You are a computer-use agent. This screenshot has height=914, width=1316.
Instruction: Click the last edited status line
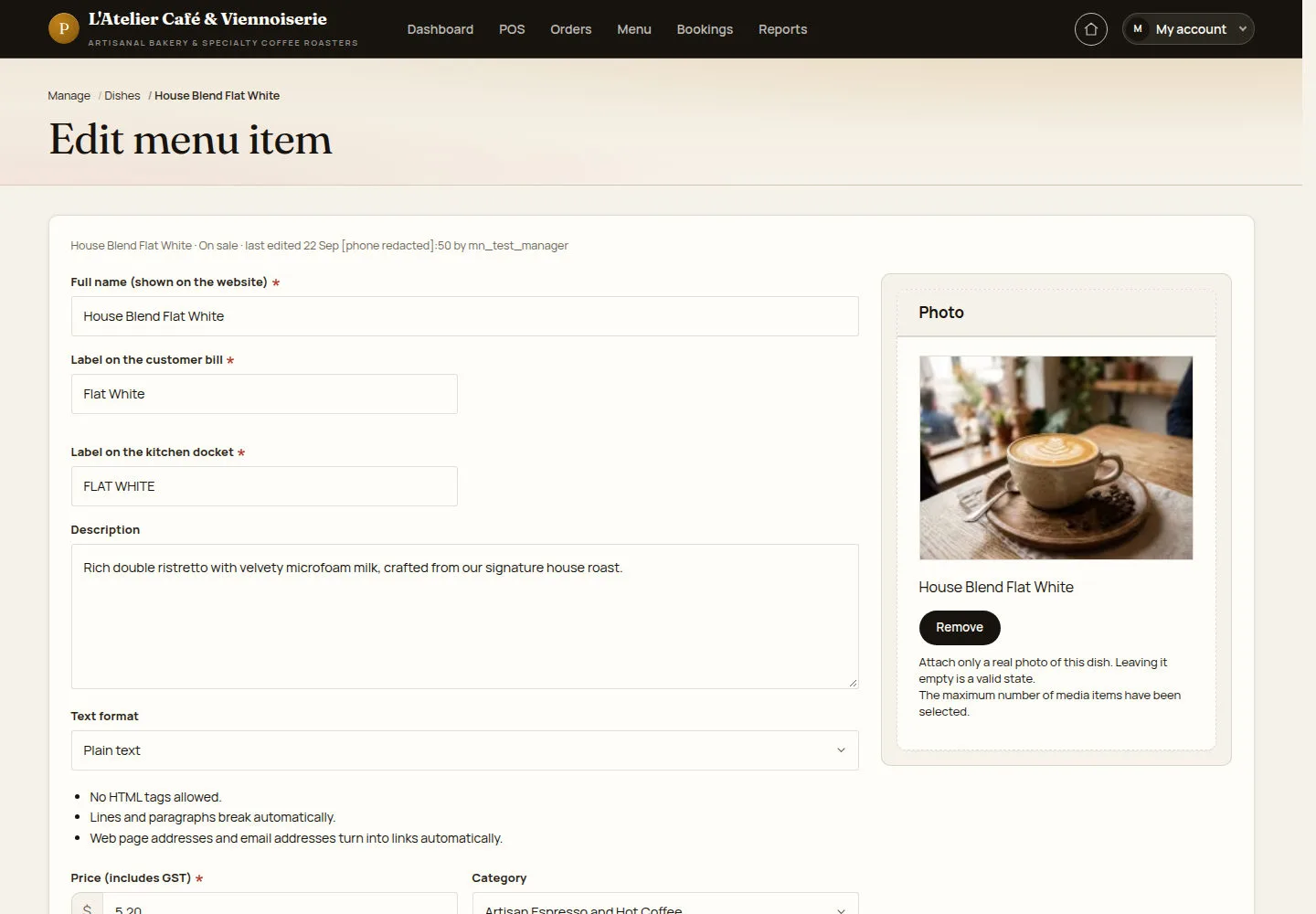coord(319,246)
